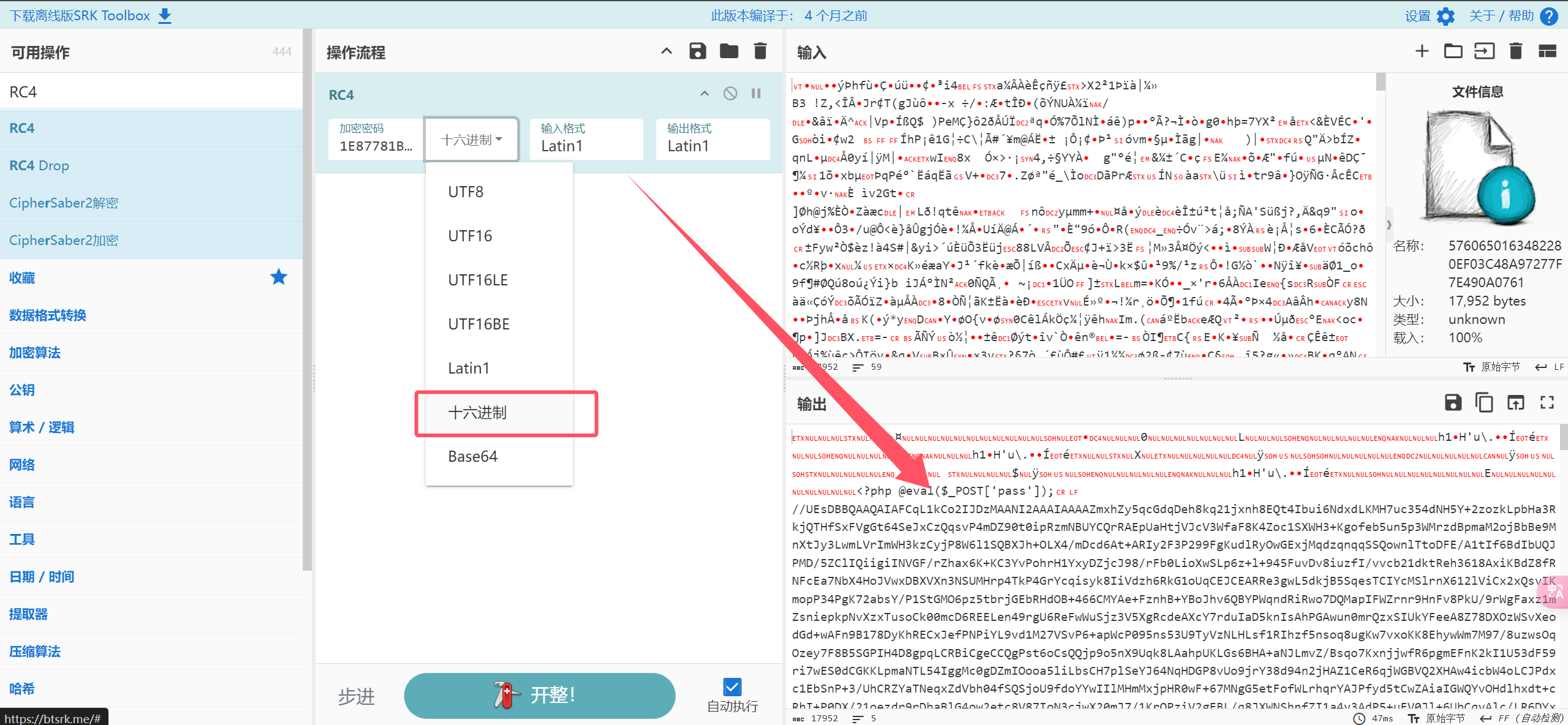
Task: Load a recipe via the folder icon
Action: [729, 51]
